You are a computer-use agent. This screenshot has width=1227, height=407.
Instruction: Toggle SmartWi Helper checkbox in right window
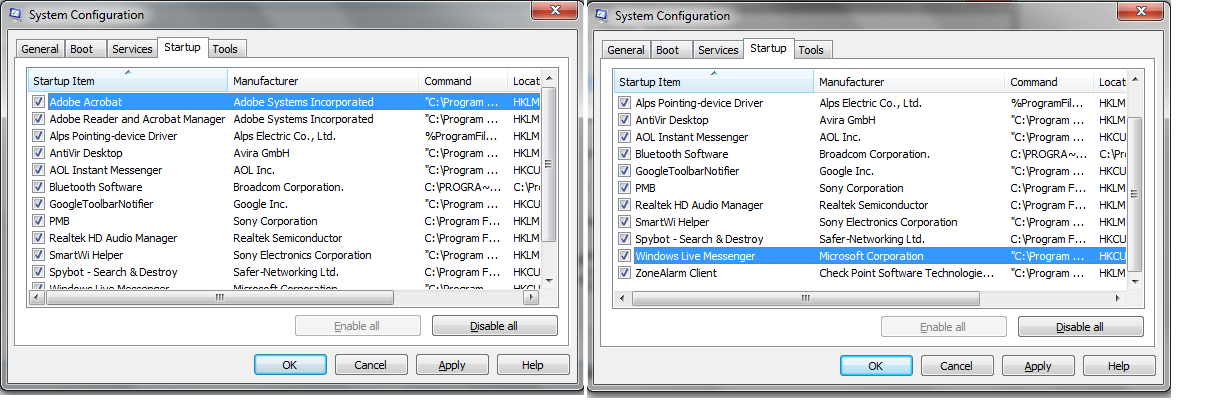click(625, 222)
